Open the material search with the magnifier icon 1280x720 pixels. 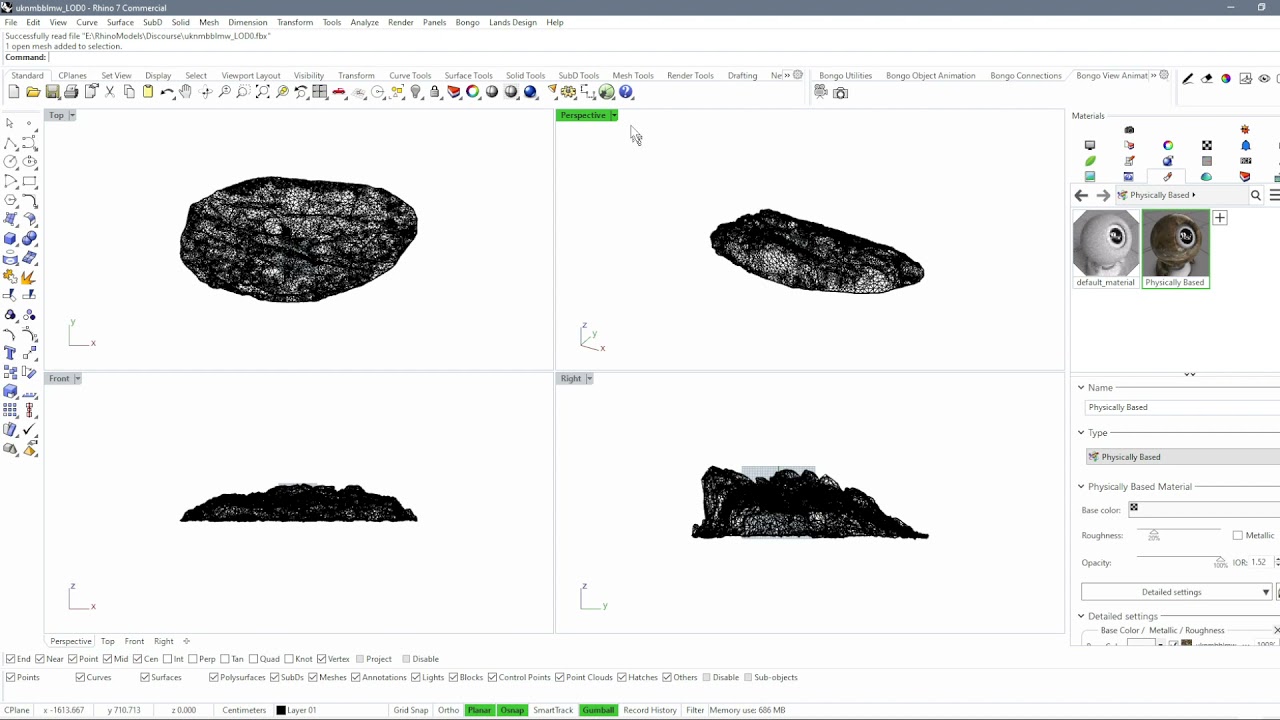point(1256,195)
